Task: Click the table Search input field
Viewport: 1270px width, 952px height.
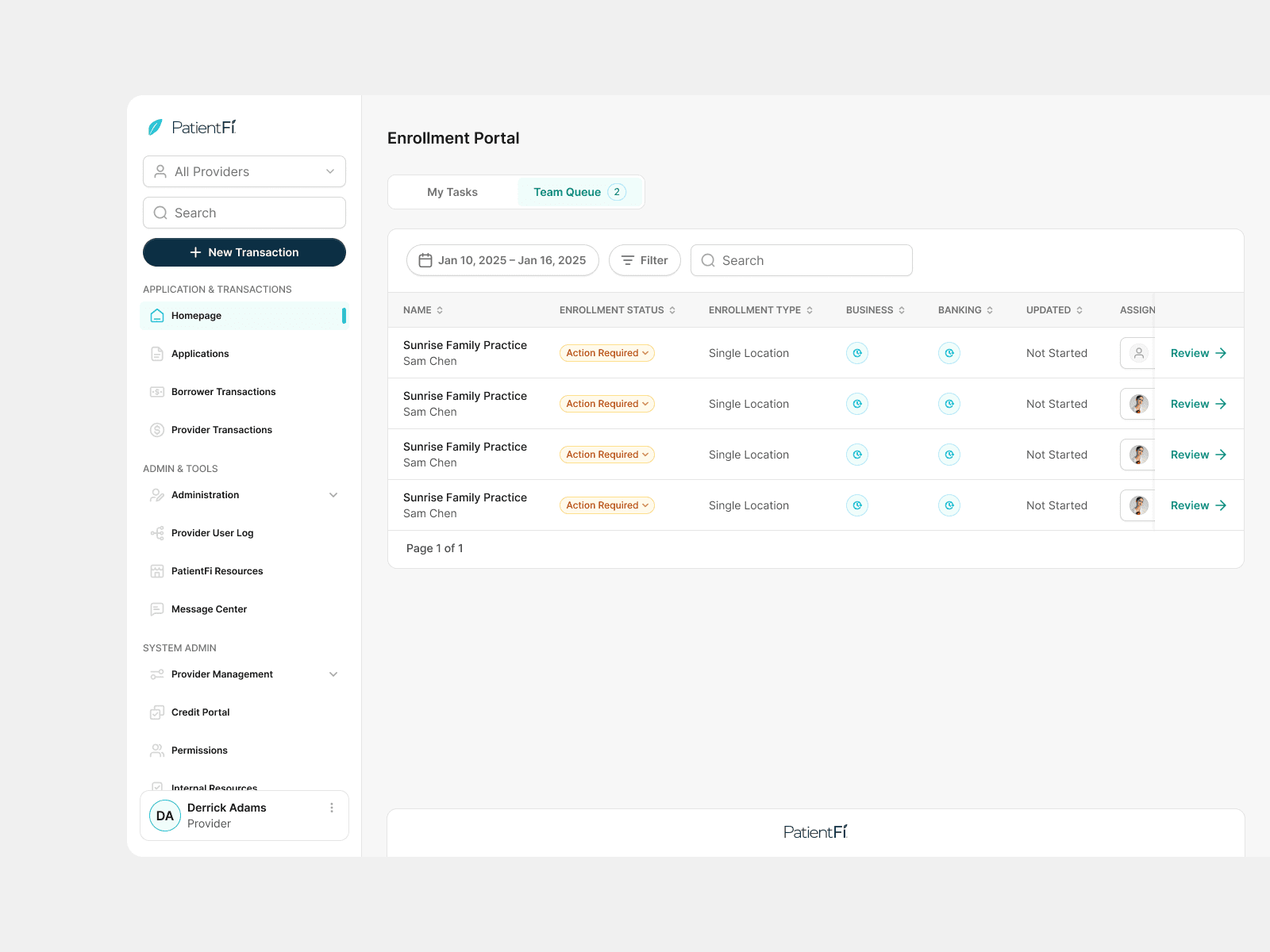Action: pos(802,260)
